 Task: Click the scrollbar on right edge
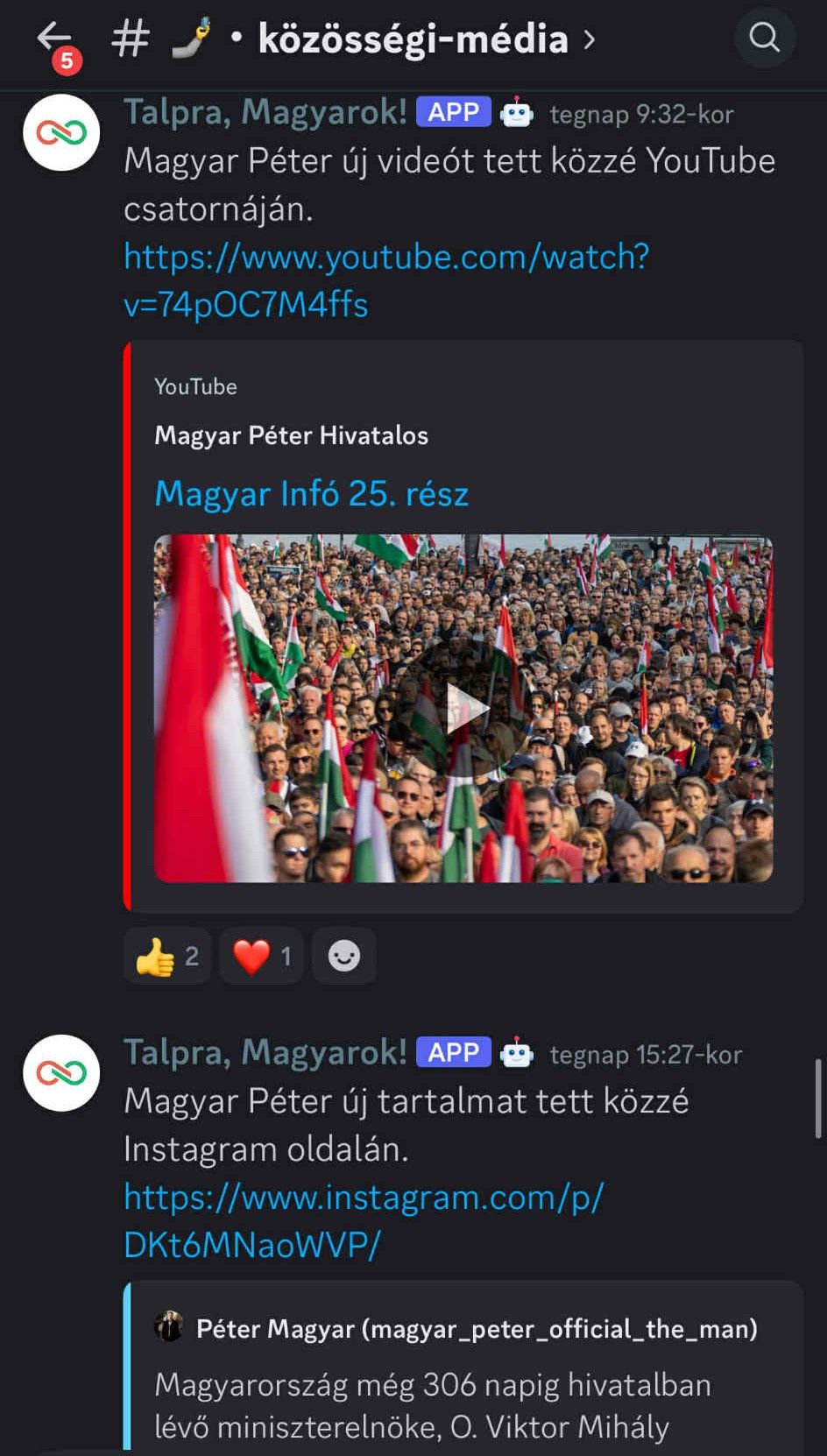[x=817, y=1098]
